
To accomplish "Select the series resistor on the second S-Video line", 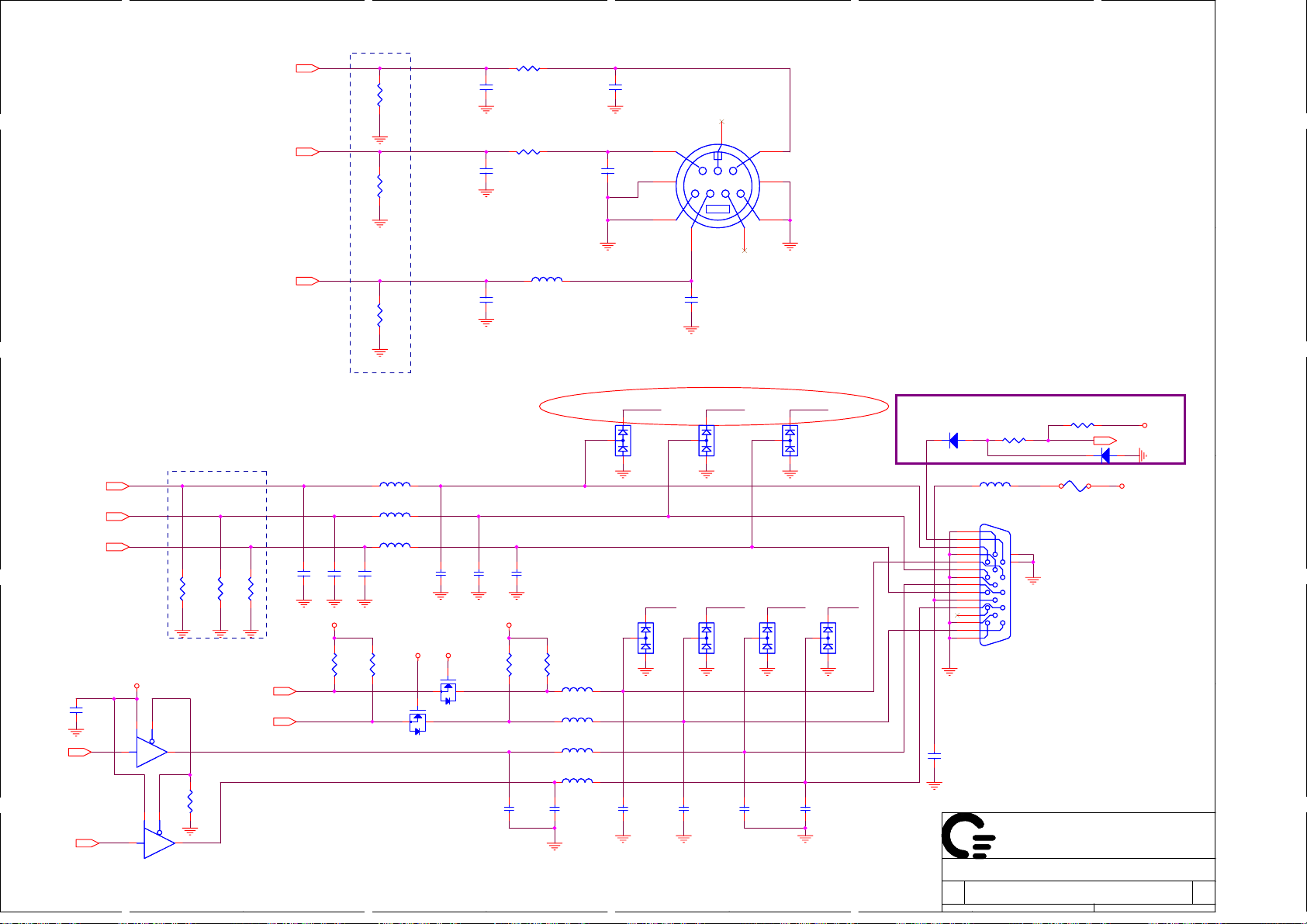I will (x=527, y=152).
